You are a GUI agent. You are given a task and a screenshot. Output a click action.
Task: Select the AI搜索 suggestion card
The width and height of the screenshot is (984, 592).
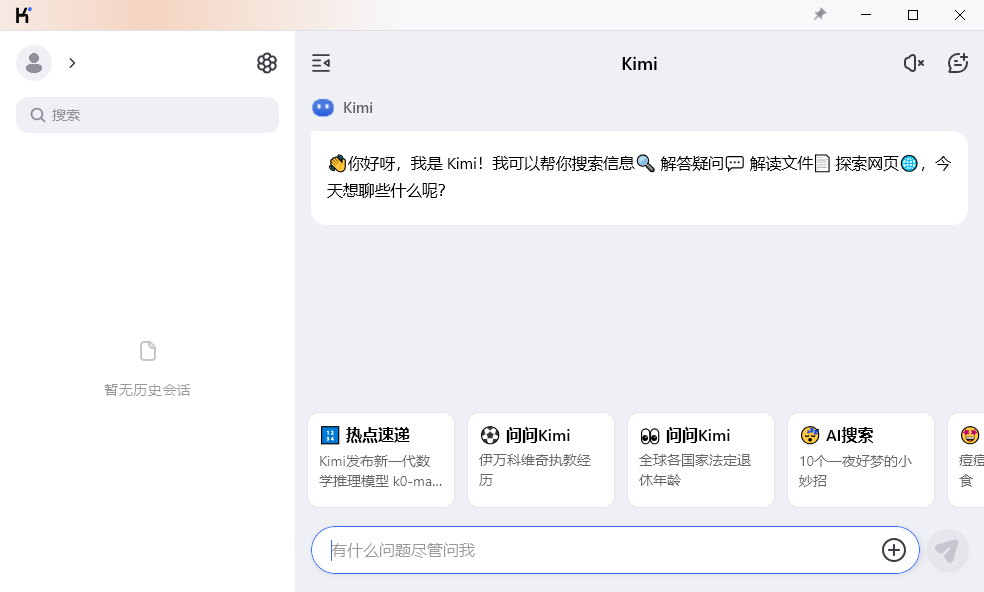(x=860, y=460)
